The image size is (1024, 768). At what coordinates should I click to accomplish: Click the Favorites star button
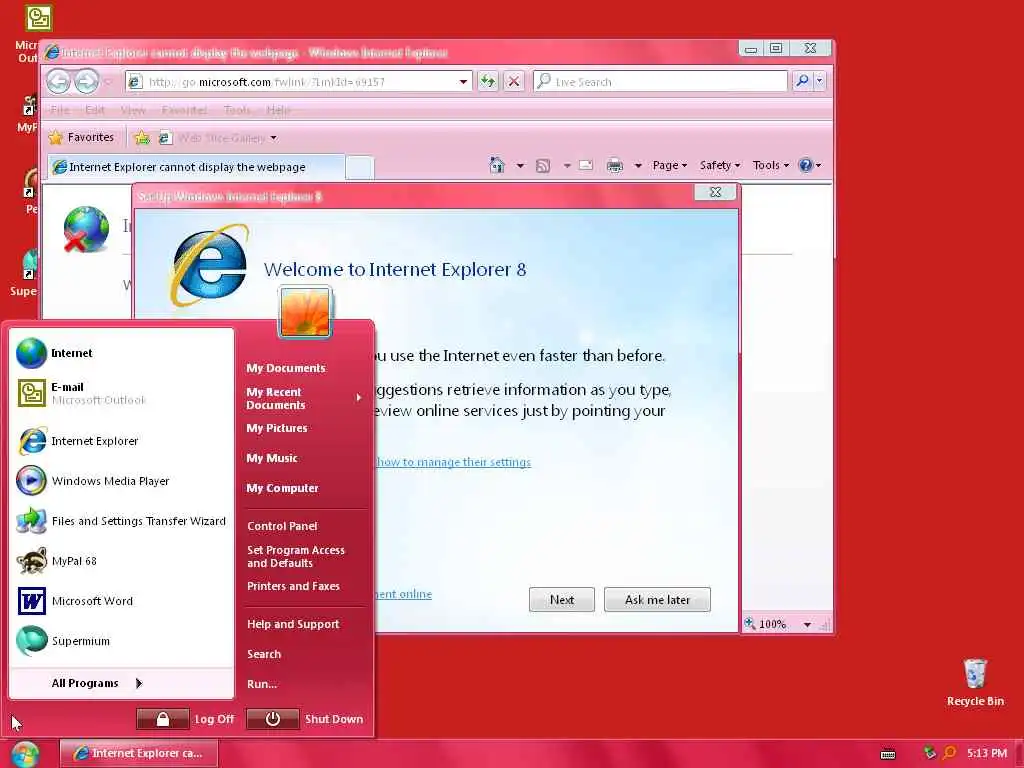tap(82, 137)
